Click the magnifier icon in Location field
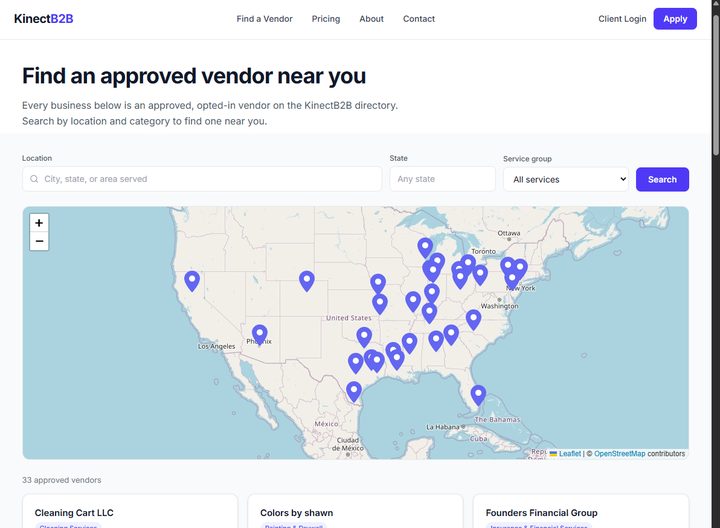The image size is (720, 528). pyautogui.click(x=34, y=179)
